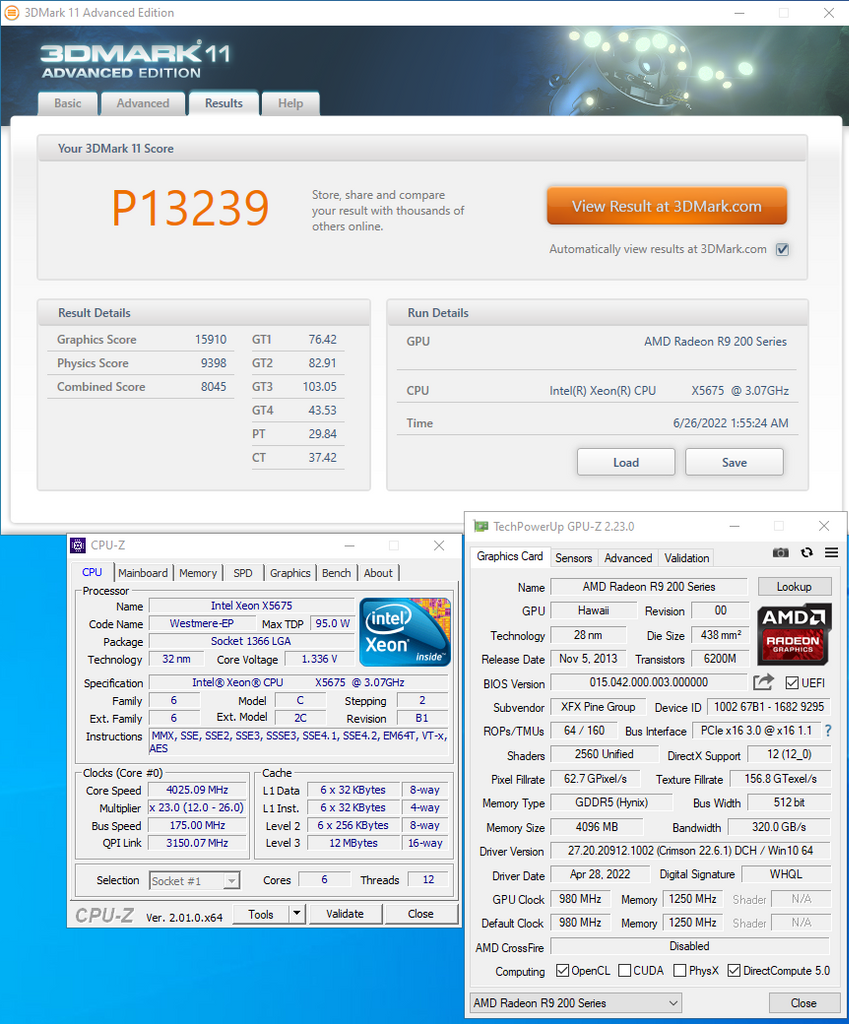Open the Help tab in 3DMark

pos(291,103)
